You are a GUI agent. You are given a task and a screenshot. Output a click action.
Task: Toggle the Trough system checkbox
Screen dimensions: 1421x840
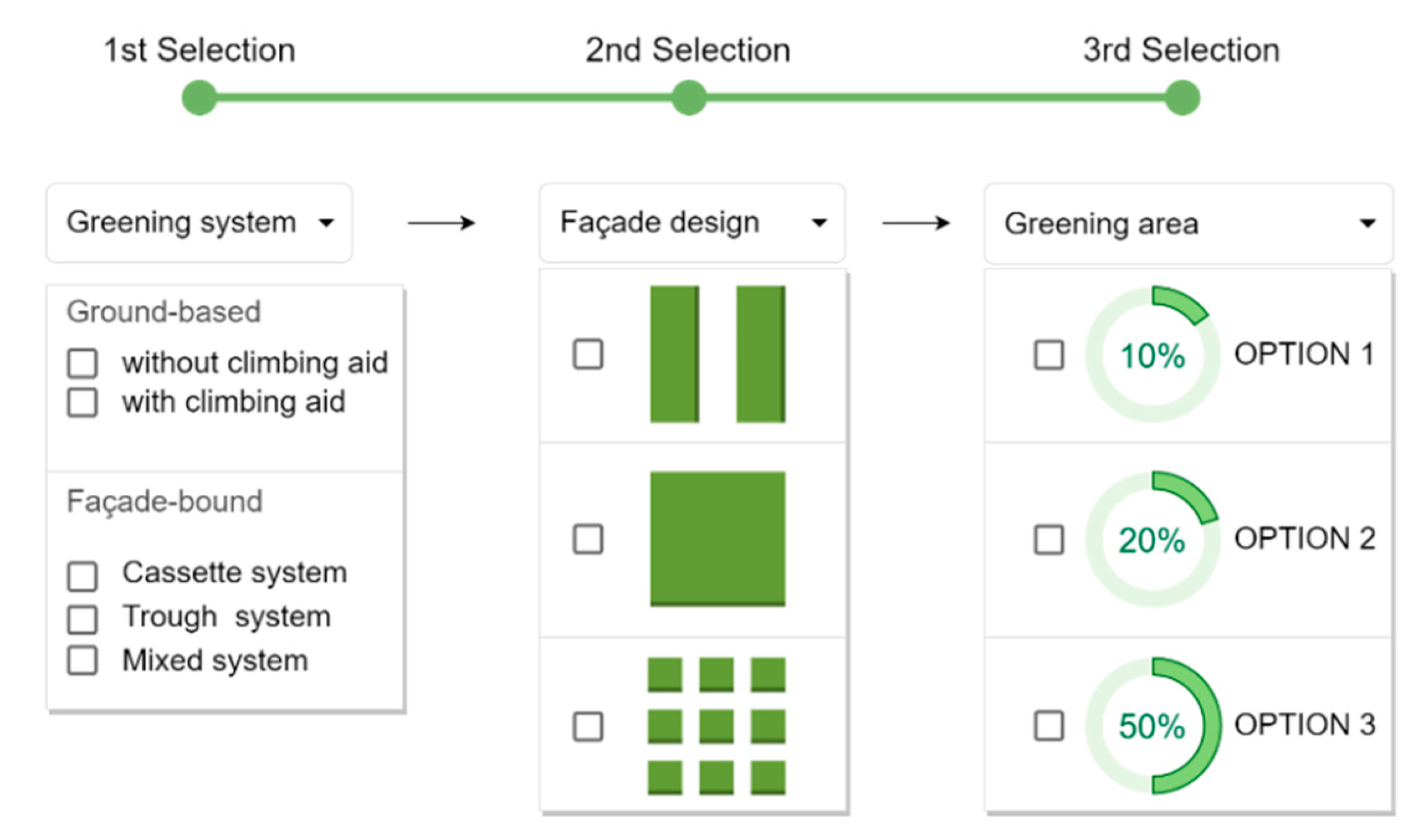[83, 619]
